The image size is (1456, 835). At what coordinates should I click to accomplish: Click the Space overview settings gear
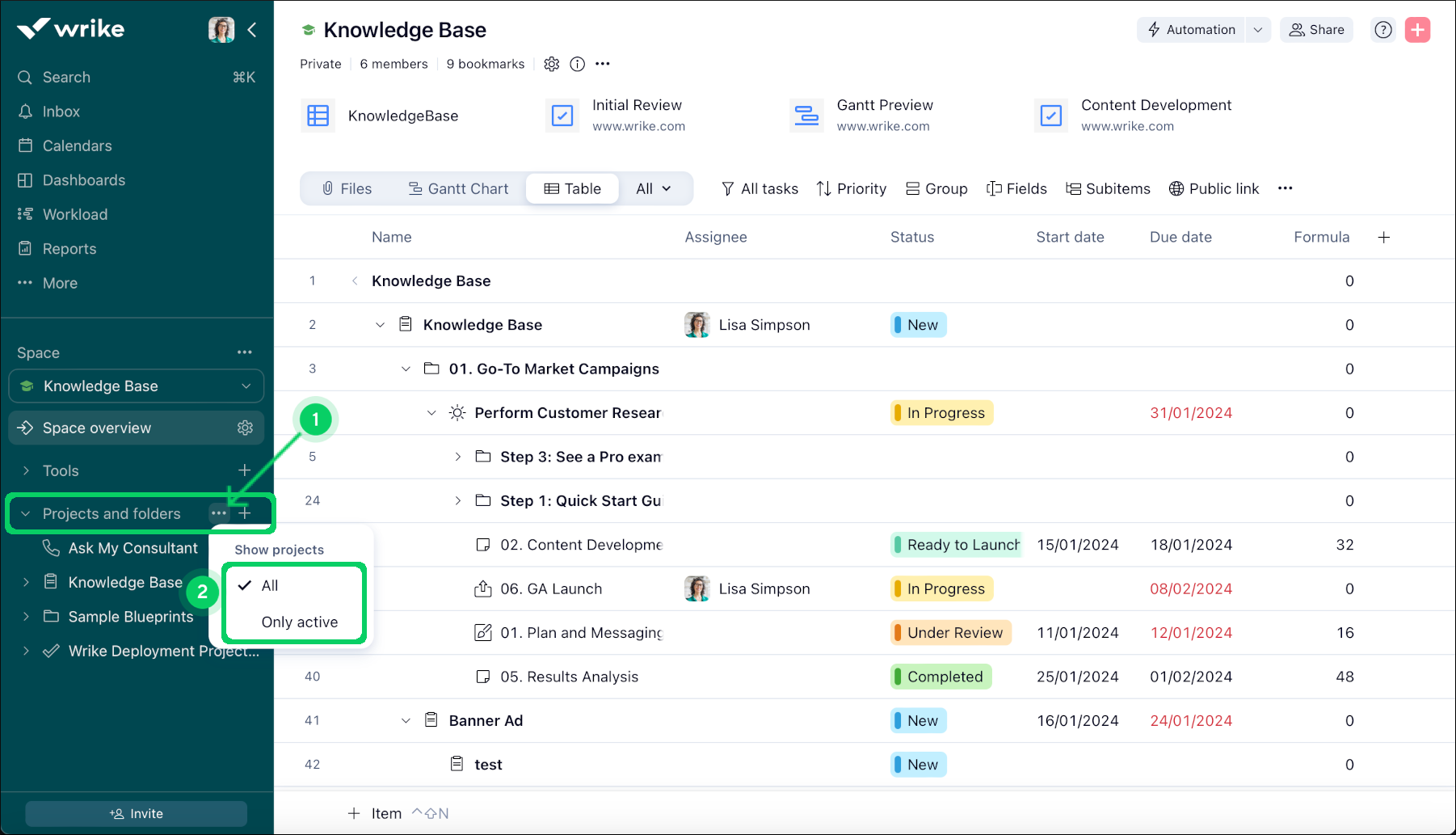pos(245,428)
